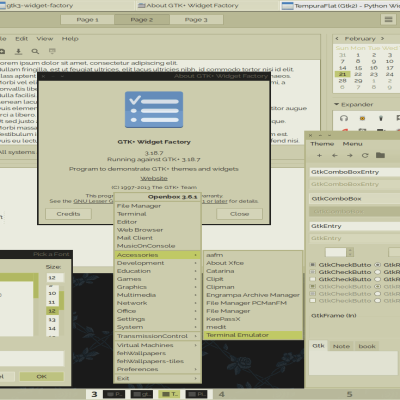Choose Web Browser from Openbox menu

[157, 230]
